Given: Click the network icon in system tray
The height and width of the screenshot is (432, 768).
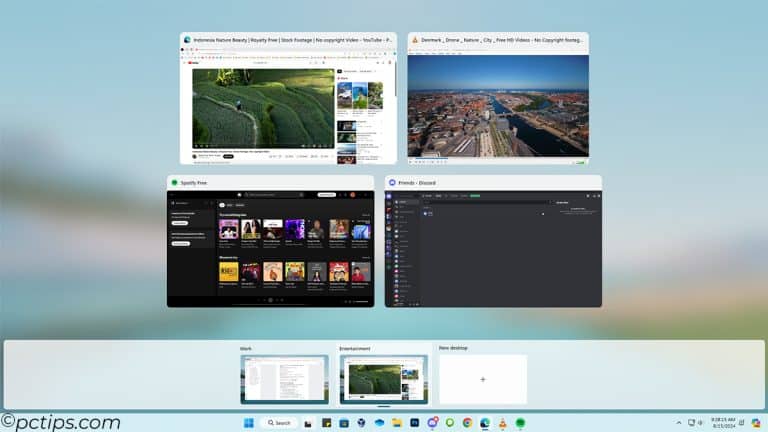Looking at the screenshot, I should click(691, 423).
